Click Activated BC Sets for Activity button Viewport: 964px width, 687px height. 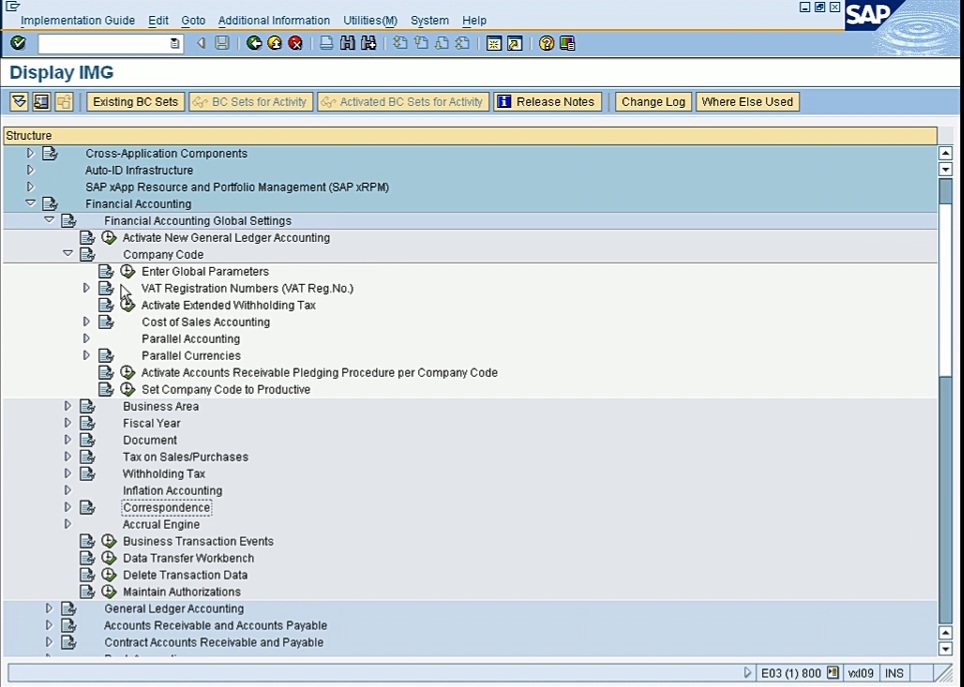[x=403, y=101]
